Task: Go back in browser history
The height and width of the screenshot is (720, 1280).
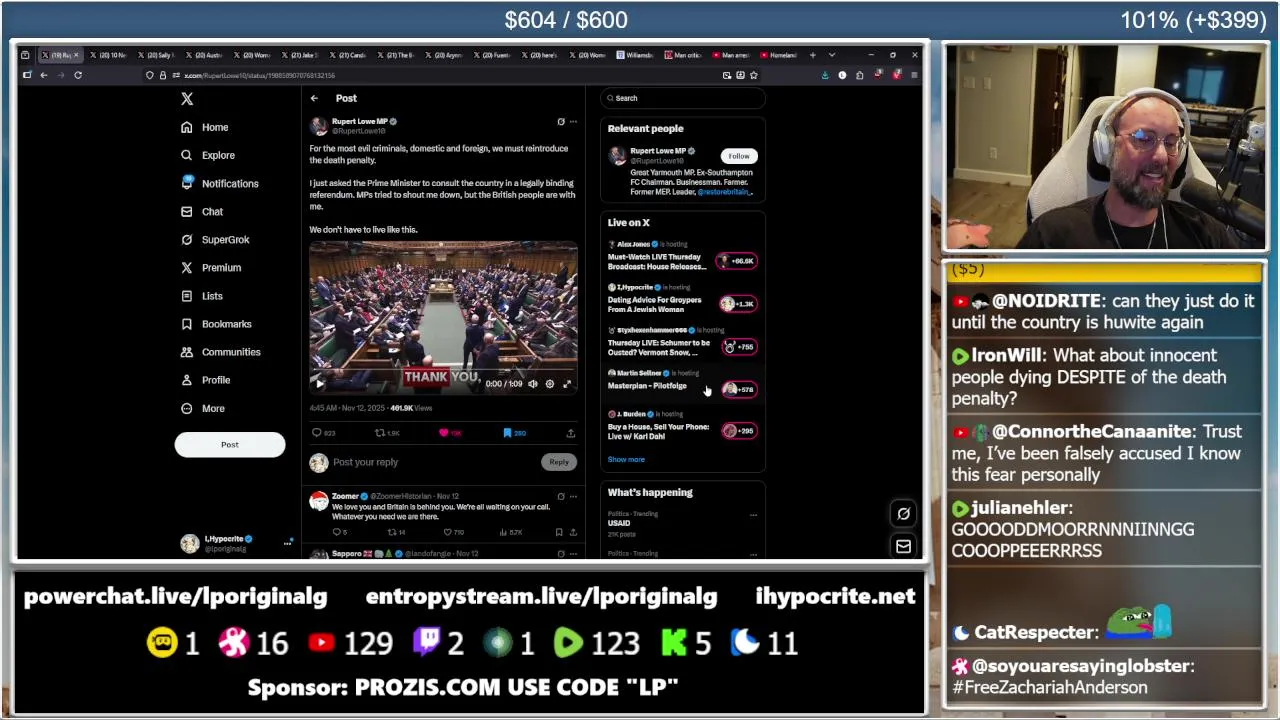Action: tap(44, 75)
